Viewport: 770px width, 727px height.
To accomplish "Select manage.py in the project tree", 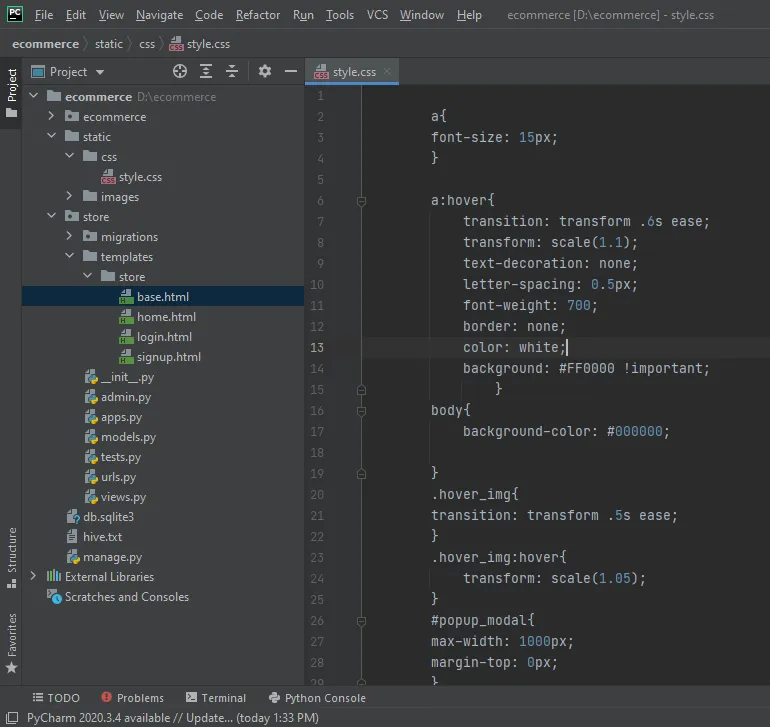I will [x=112, y=557].
